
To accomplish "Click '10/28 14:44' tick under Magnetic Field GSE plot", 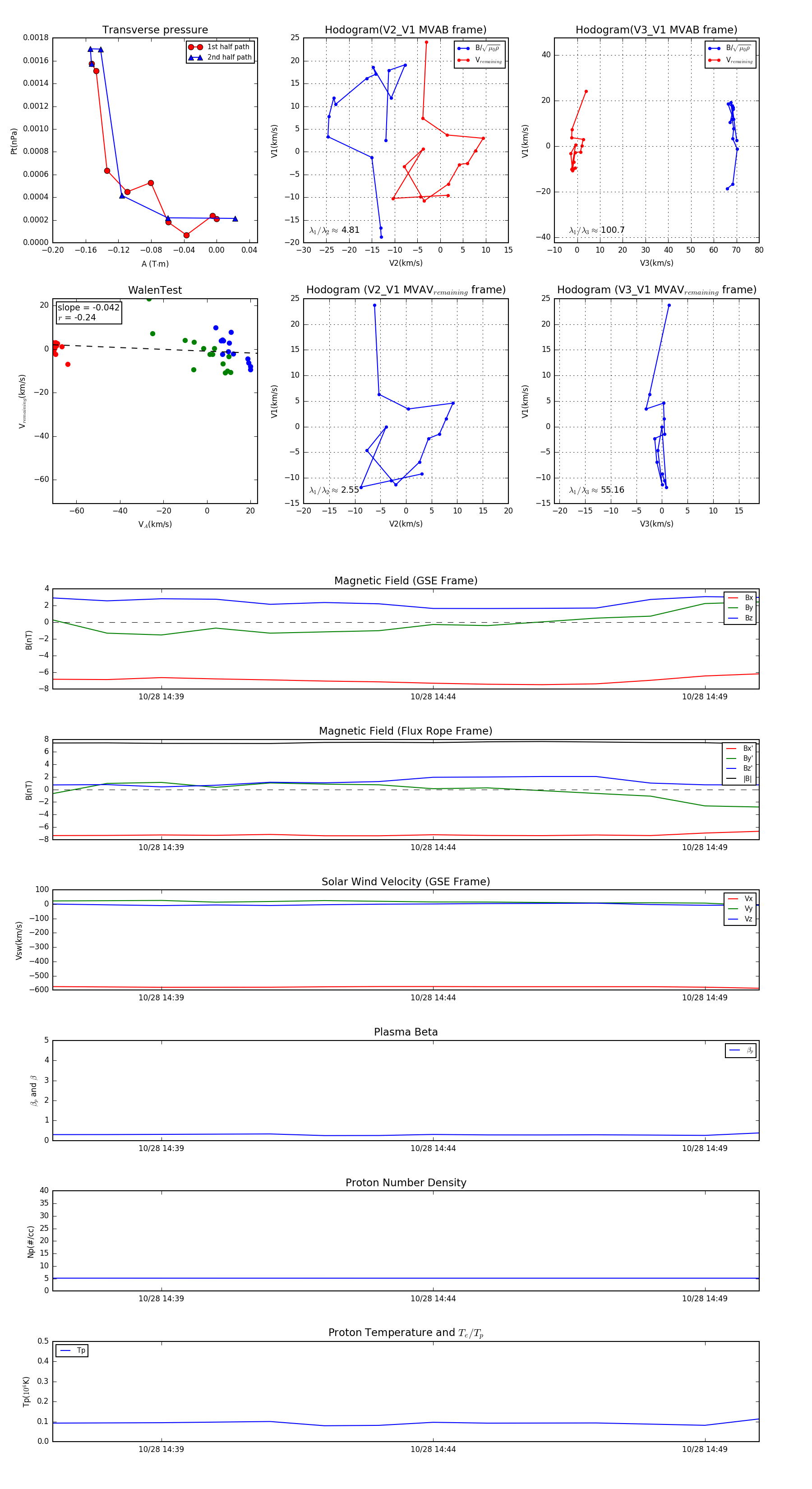I will click(x=433, y=697).
